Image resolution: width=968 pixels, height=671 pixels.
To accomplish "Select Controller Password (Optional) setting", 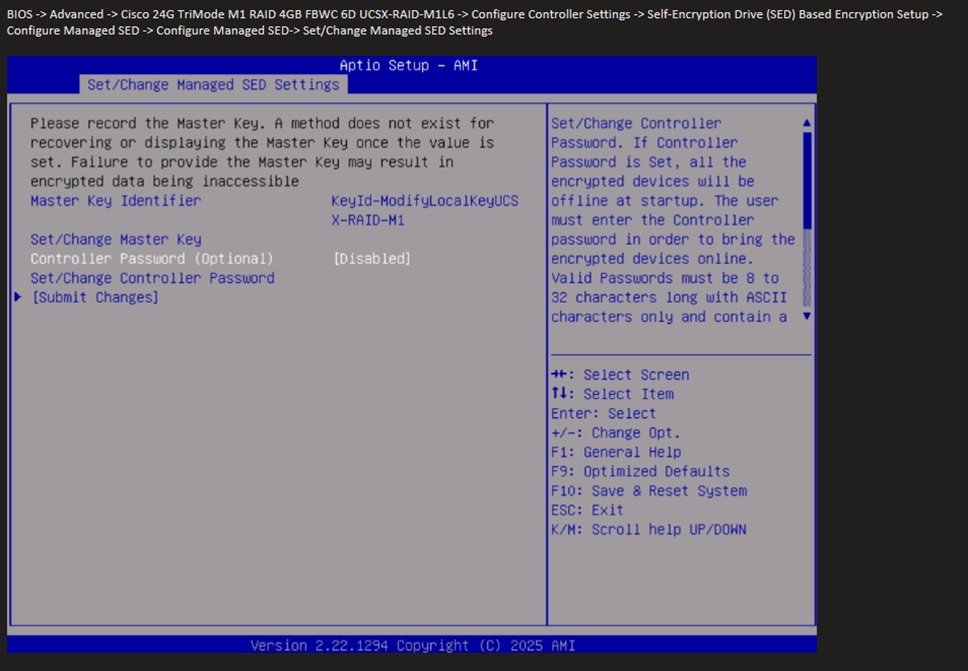I will tap(152, 259).
